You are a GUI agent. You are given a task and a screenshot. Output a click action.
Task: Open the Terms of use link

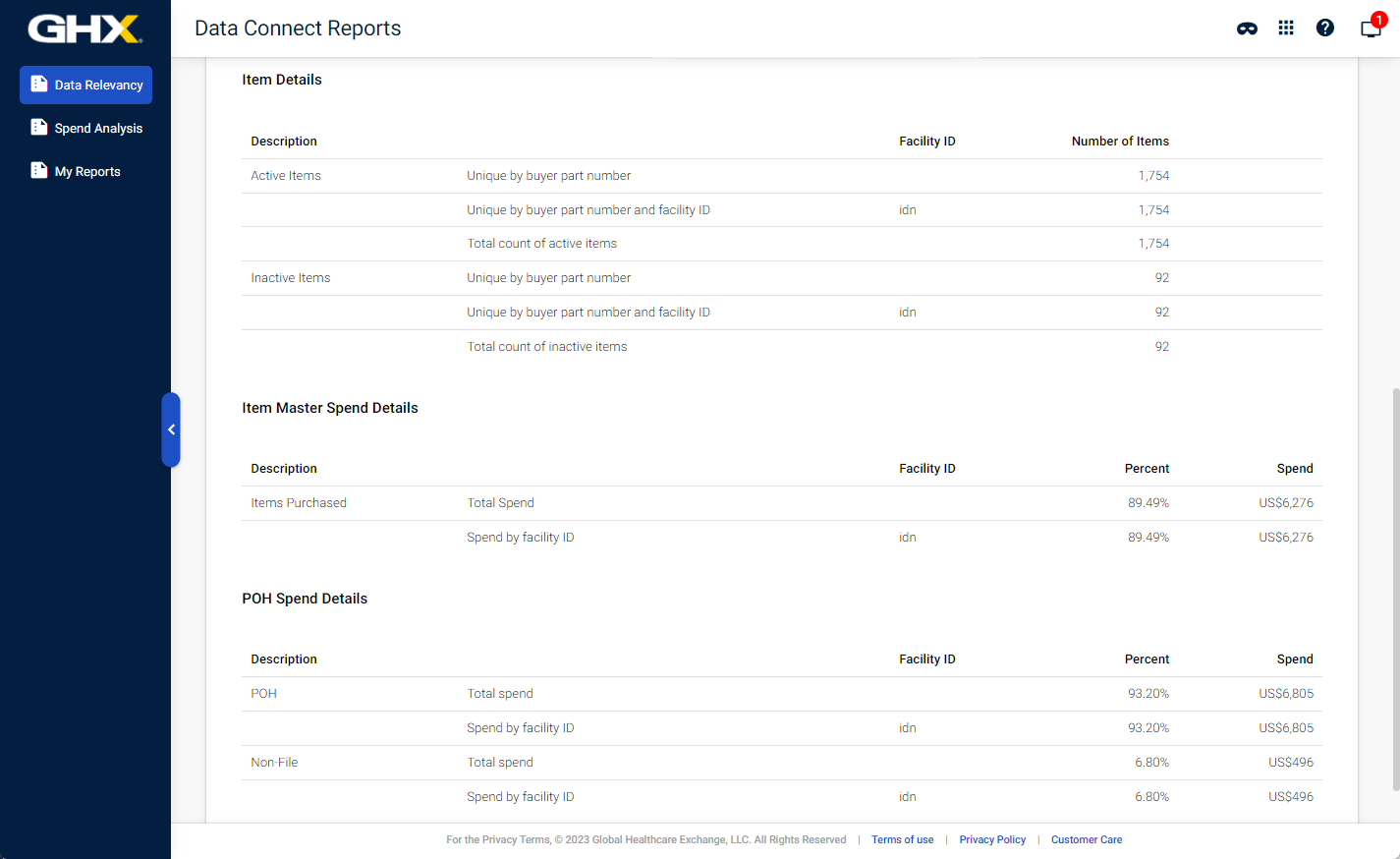[902, 840]
